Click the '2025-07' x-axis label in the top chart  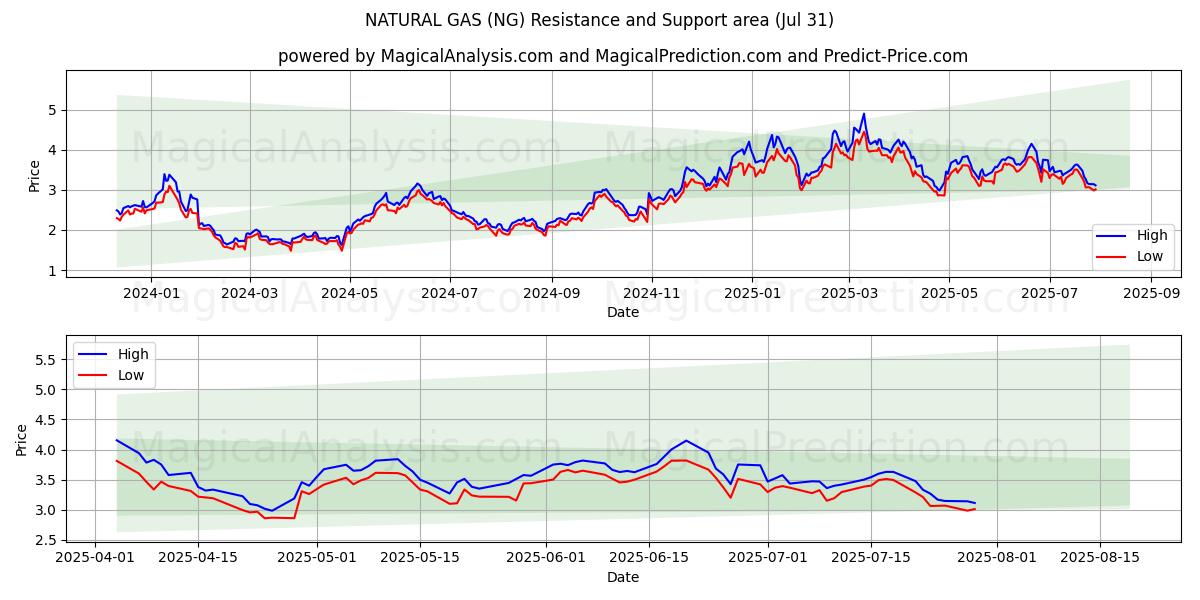(x=1049, y=294)
